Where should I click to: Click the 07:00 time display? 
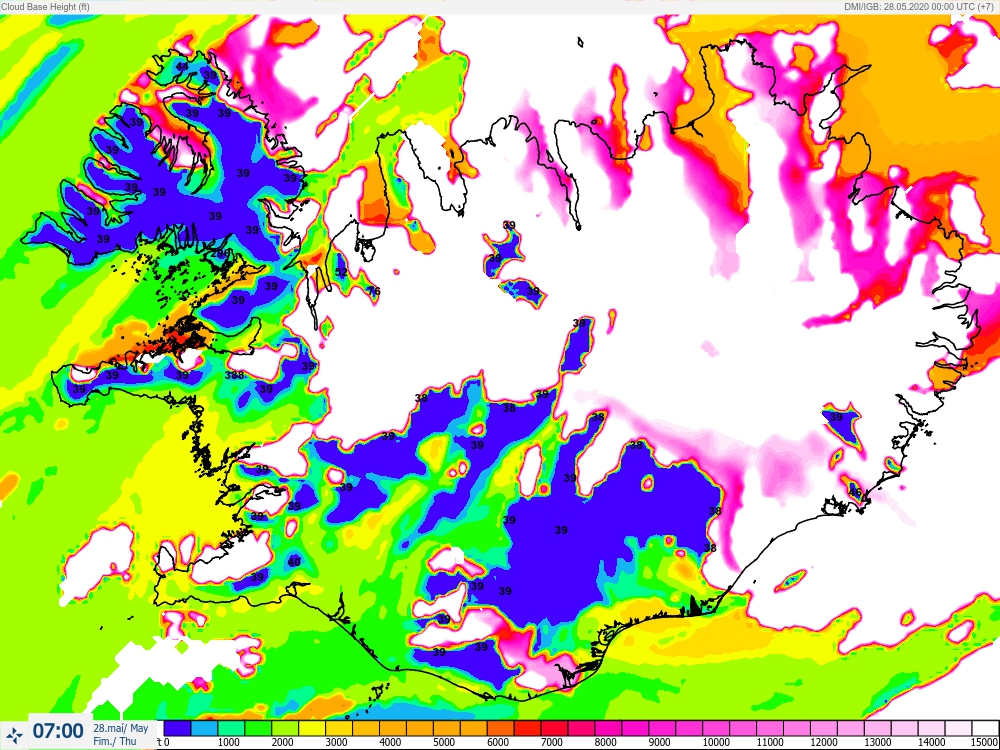(x=58, y=731)
